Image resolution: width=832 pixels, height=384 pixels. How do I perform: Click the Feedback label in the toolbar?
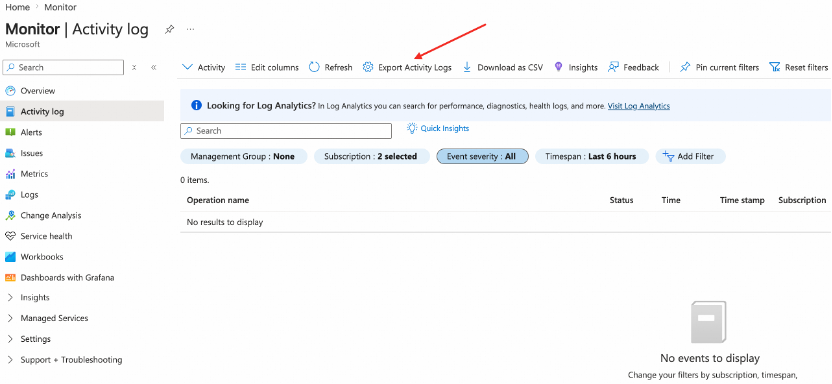tap(641, 67)
